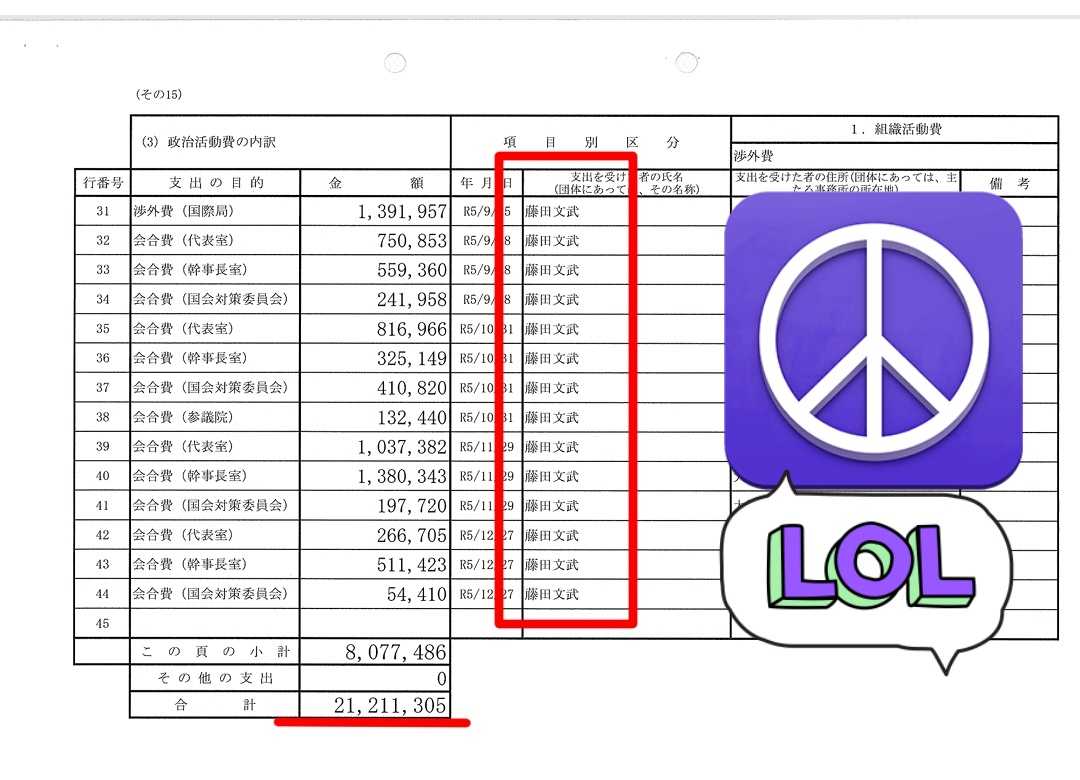Click the amount 1,037,382
Screen dimensions: 1080x780
402,447
